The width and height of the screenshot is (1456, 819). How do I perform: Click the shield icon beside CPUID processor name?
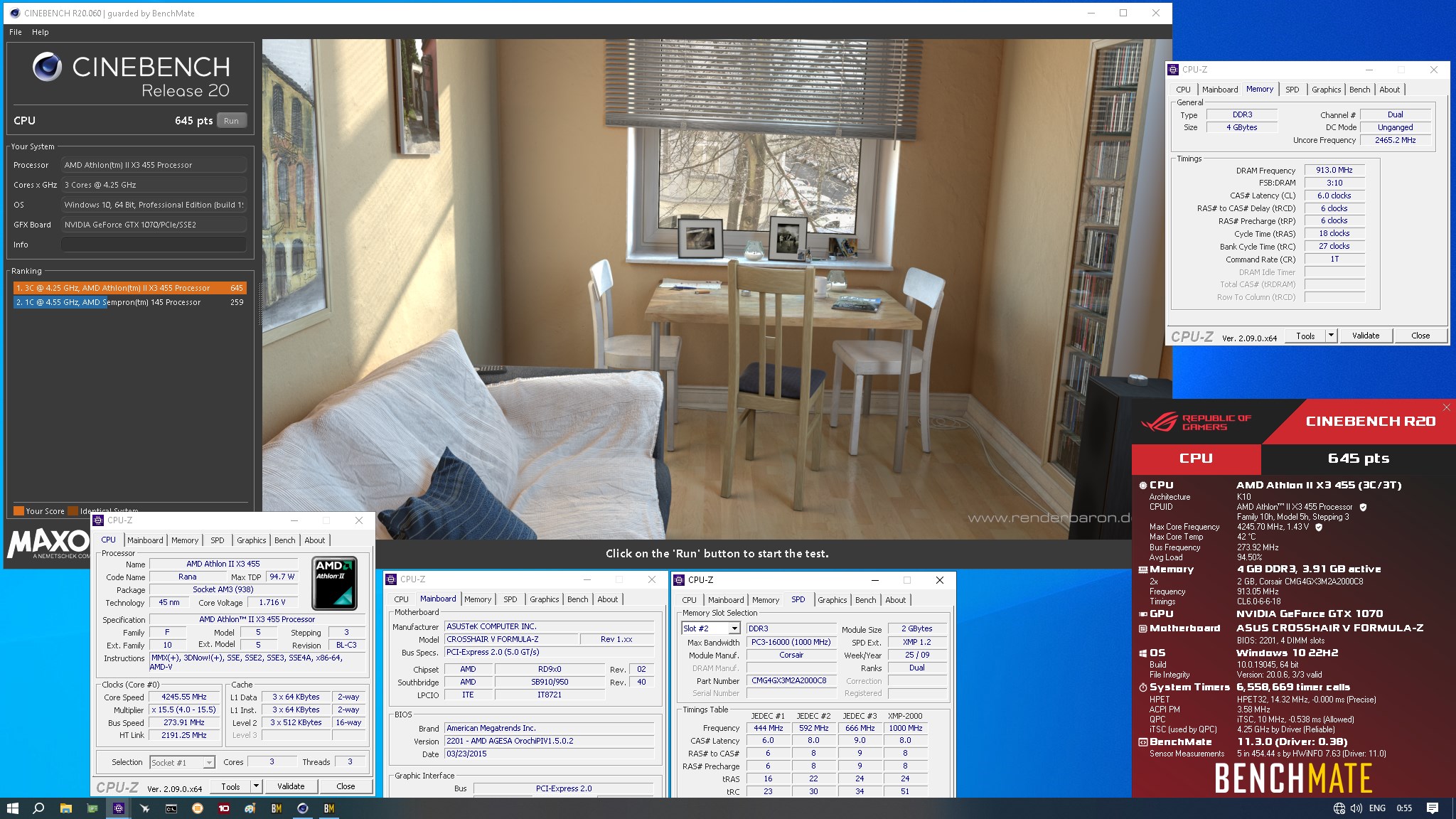[x=1363, y=508]
